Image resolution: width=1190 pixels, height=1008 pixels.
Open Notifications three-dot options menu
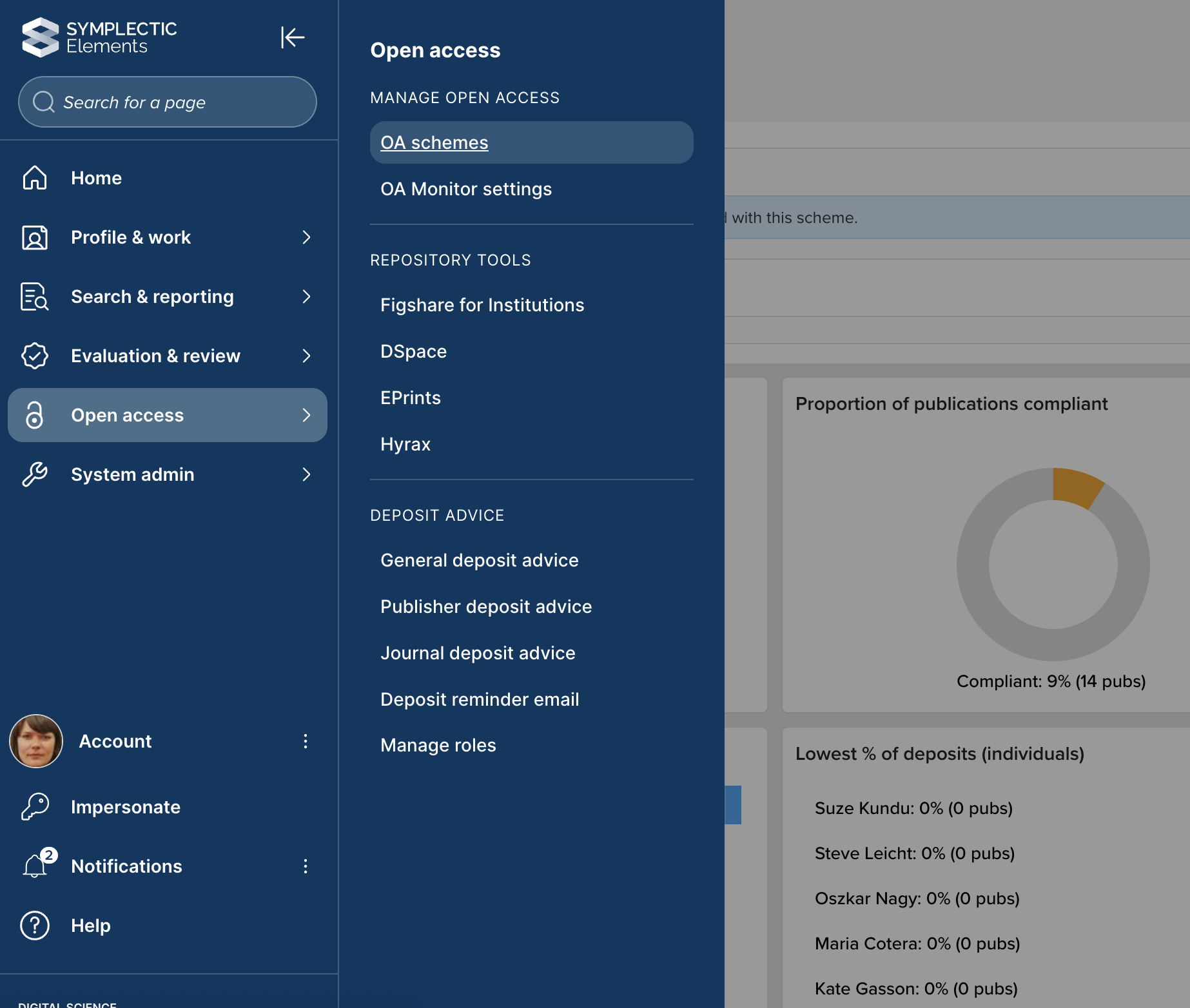click(x=306, y=866)
